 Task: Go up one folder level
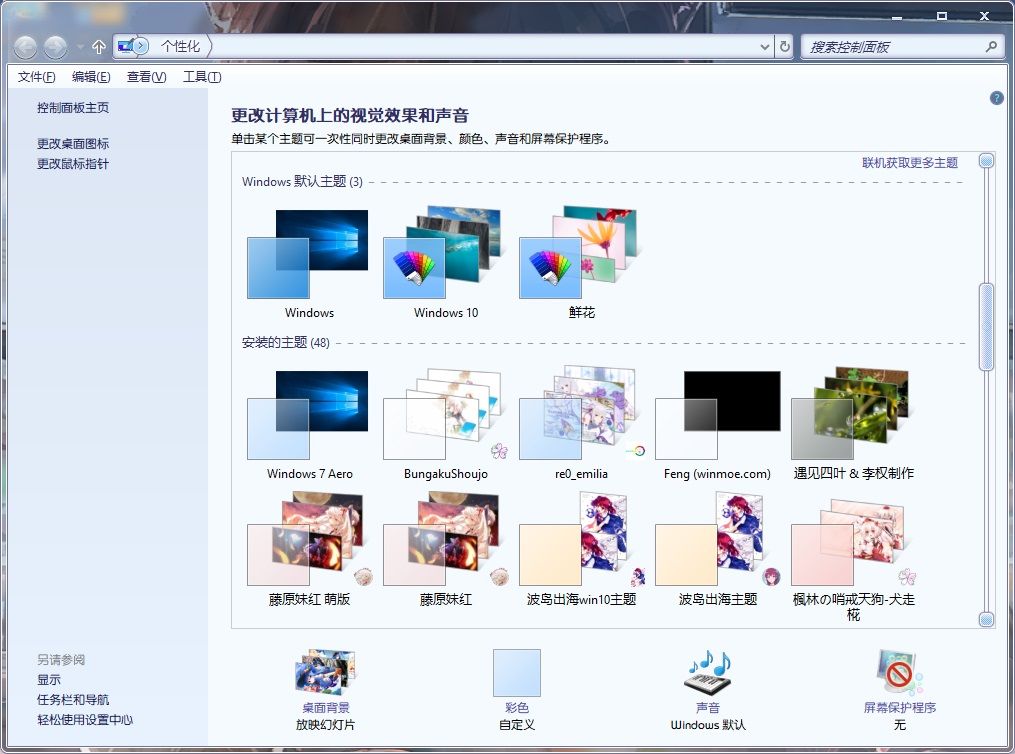pyautogui.click(x=99, y=47)
